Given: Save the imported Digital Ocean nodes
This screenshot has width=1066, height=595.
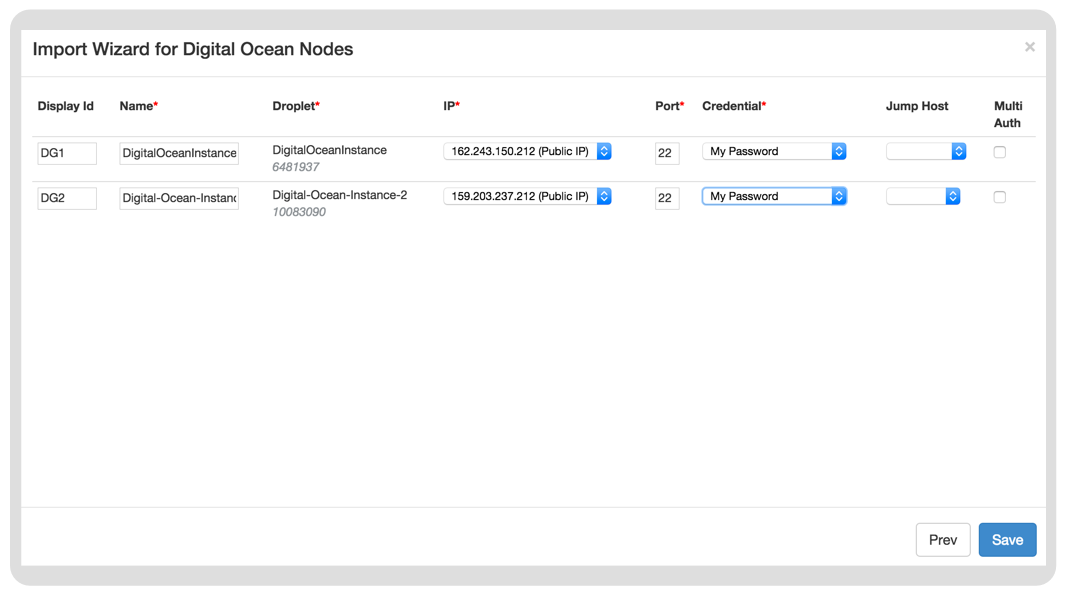Looking at the screenshot, I should (x=1008, y=540).
